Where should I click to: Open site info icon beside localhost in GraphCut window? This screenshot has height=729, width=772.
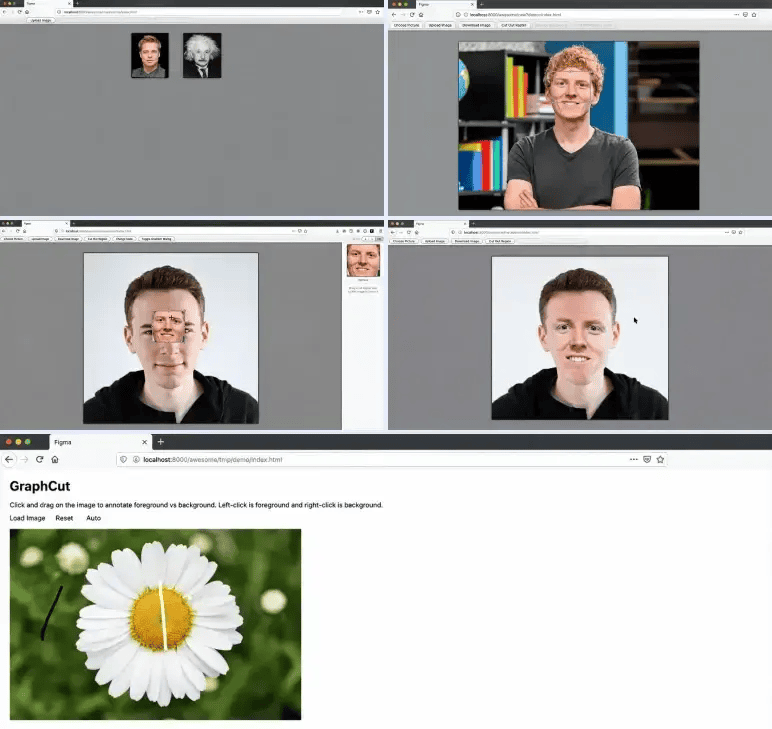point(136,459)
